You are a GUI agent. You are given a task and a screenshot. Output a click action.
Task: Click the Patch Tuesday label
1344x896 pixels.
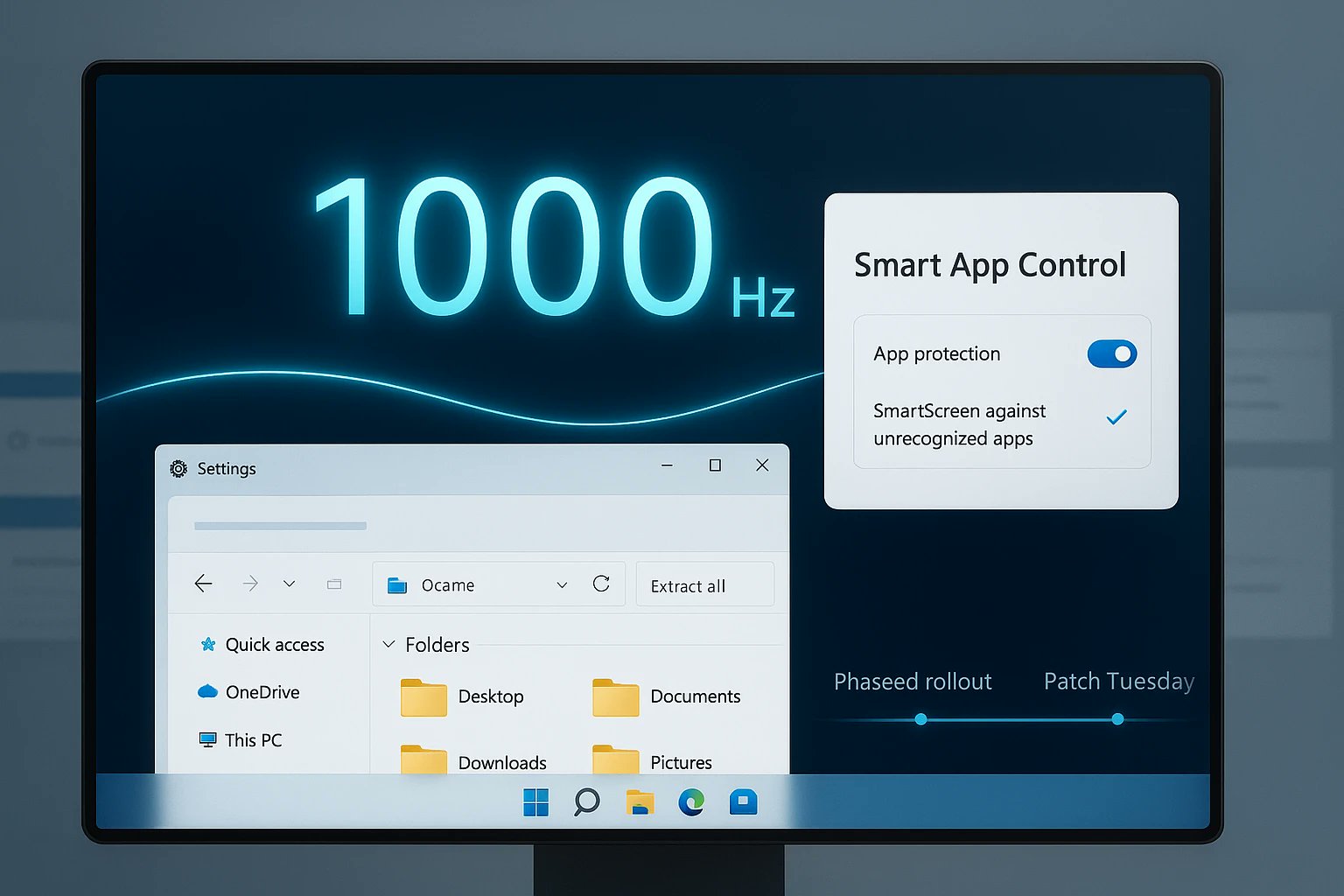pos(1119,681)
